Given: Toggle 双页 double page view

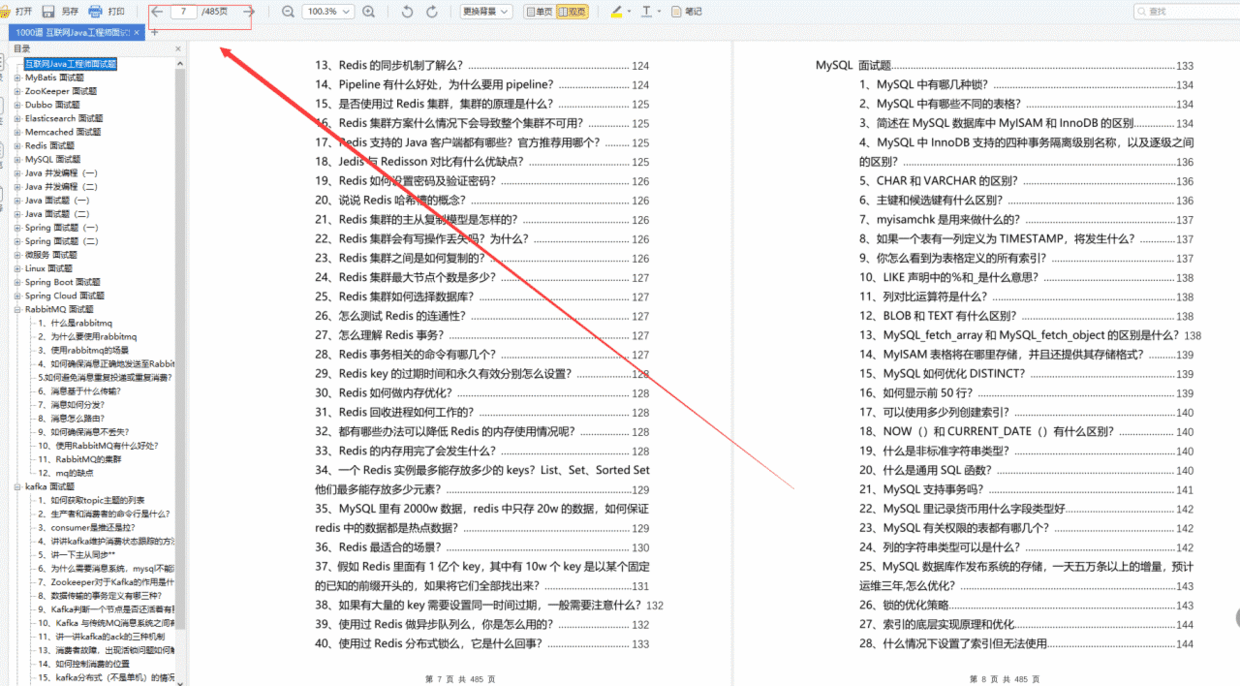Looking at the screenshot, I should (x=573, y=11).
